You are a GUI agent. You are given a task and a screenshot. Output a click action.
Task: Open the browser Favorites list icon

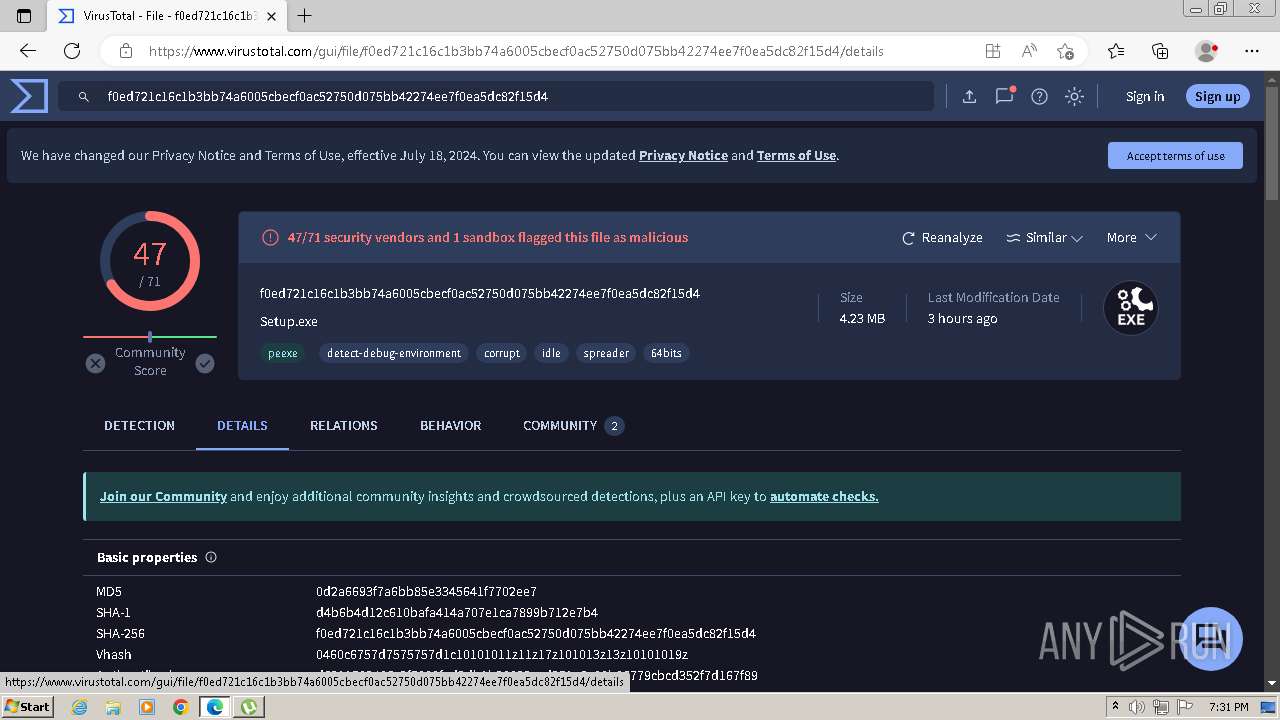(1116, 51)
